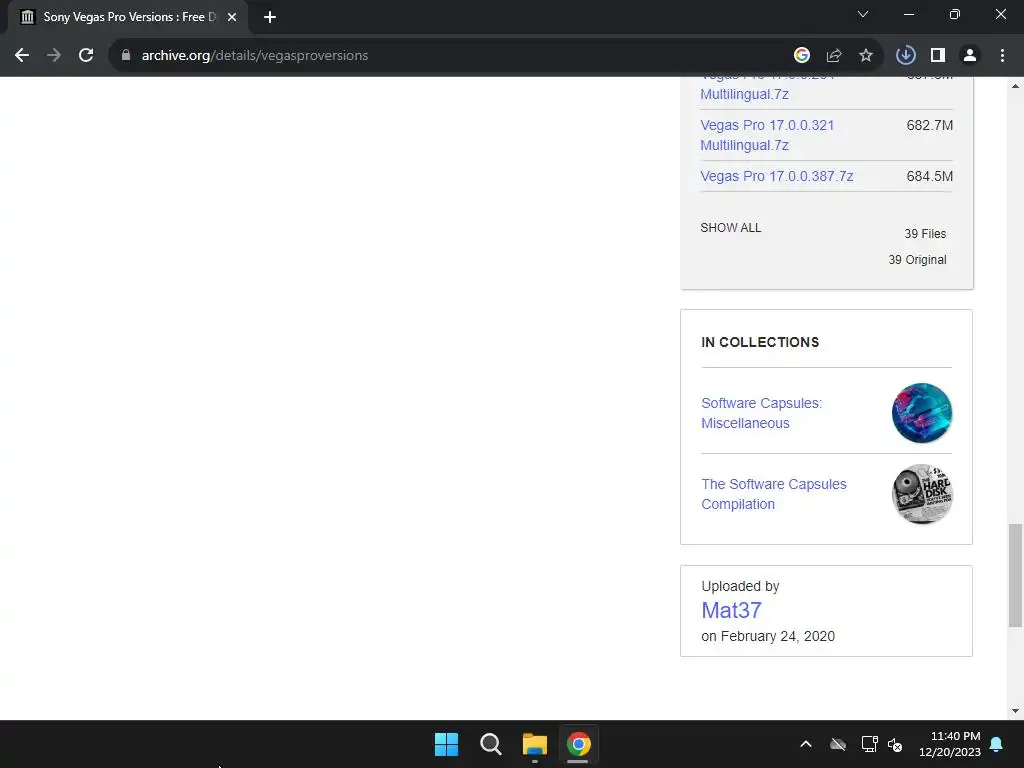
Task: Click the Software Capsules Miscellaneous thumbnail
Action: 921,413
